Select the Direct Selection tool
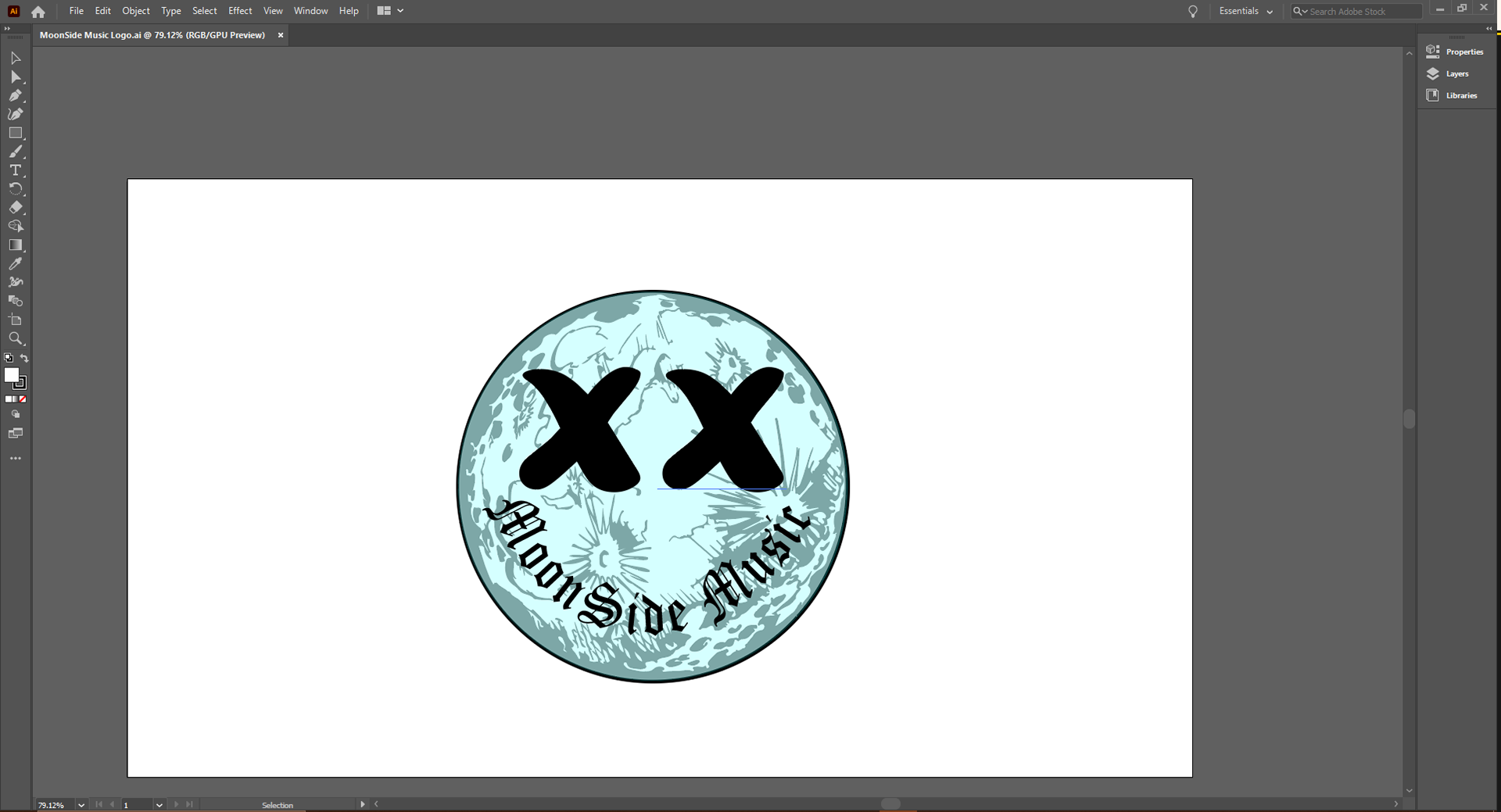 pyautogui.click(x=15, y=77)
